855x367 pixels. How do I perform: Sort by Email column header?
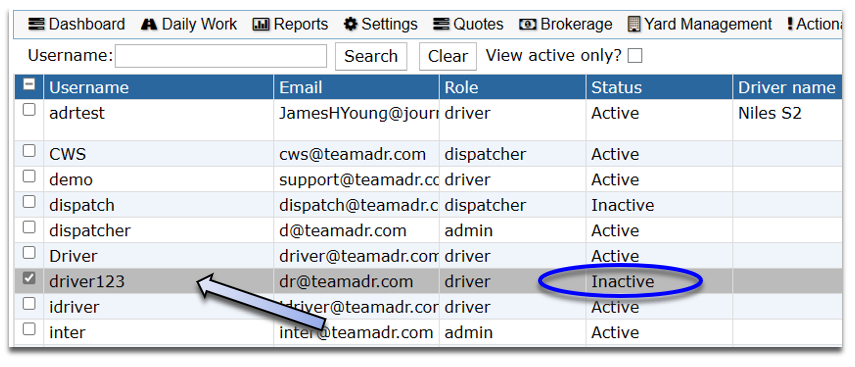click(357, 87)
